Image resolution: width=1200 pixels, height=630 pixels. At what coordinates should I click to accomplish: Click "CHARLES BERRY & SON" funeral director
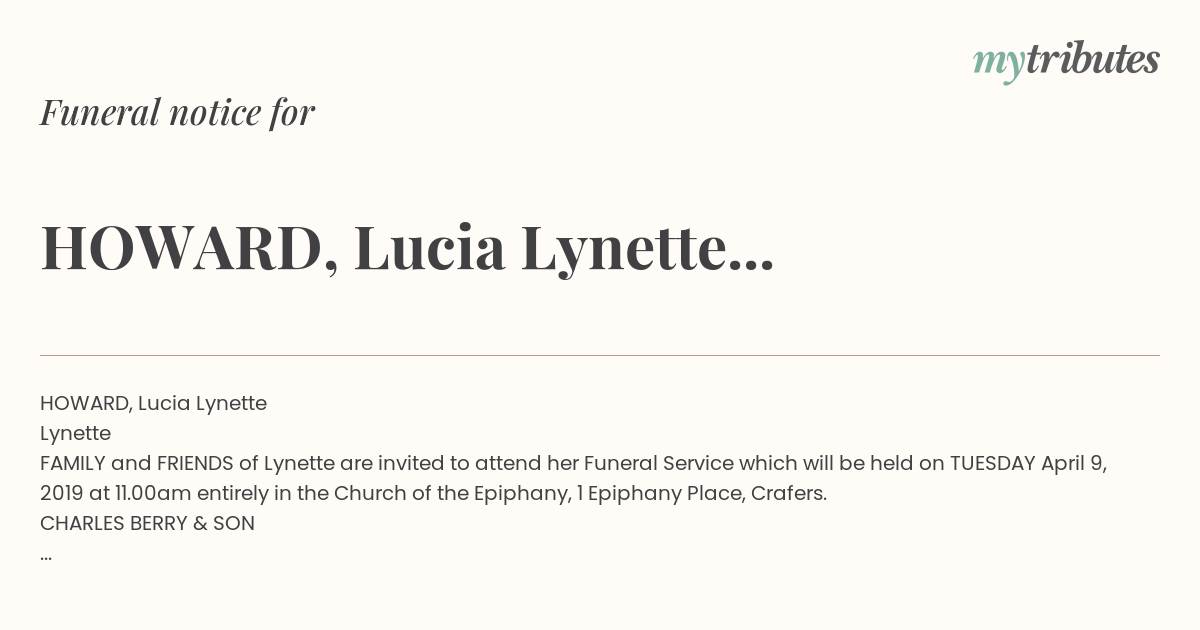point(147,524)
